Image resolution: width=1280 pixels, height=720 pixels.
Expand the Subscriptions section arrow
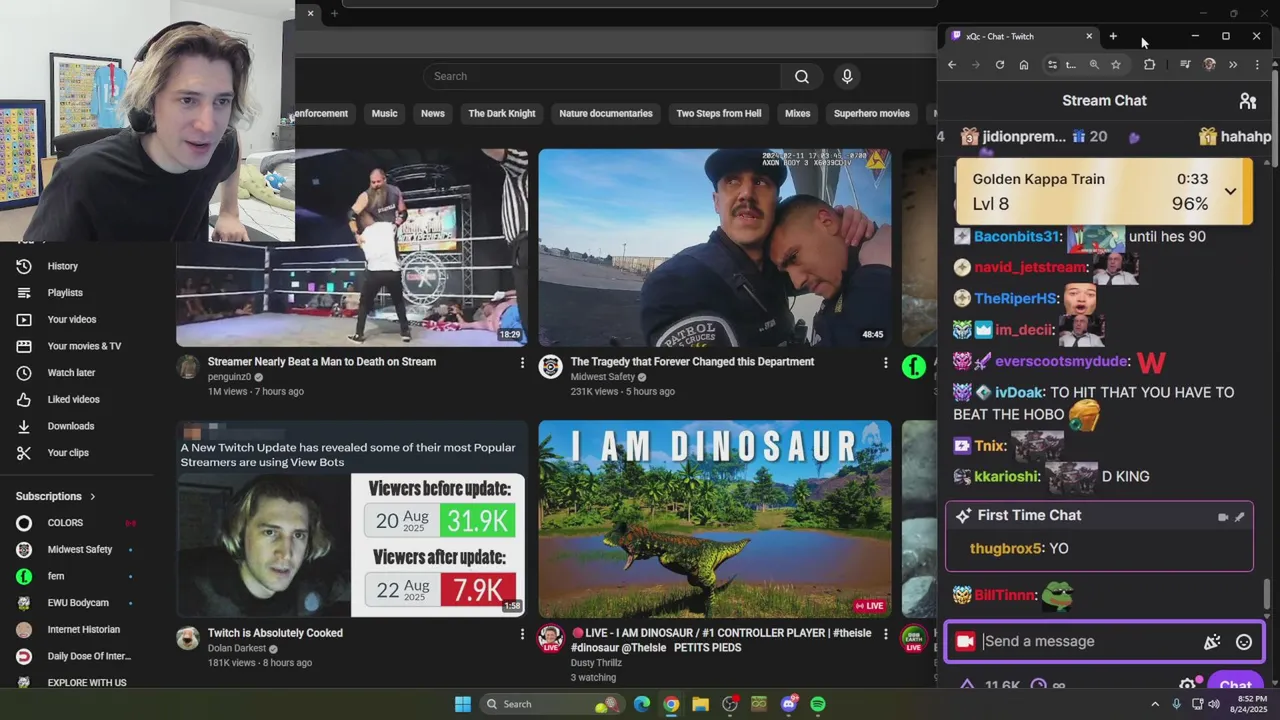(92, 497)
